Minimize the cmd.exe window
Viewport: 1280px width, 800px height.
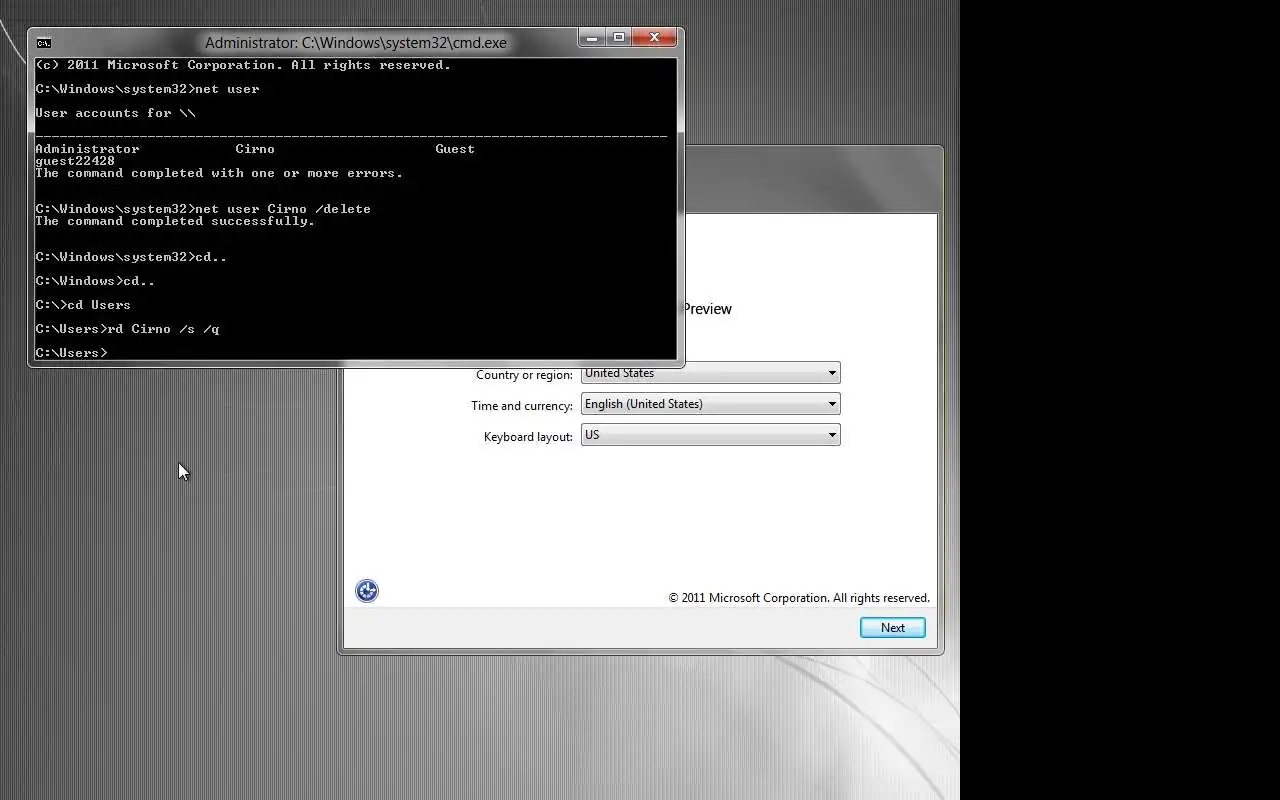[x=592, y=38]
